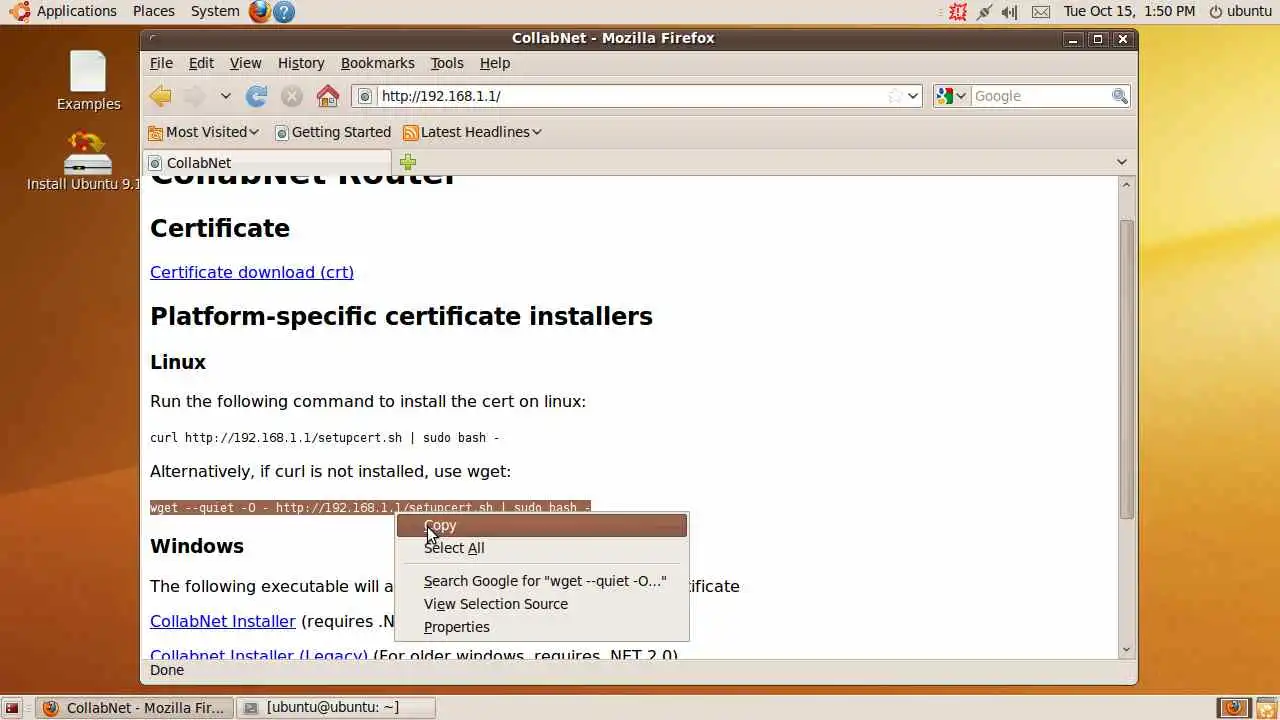Click inside the URL address field
The width and height of the screenshot is (1280, 720).
click(x=632, y=96)
